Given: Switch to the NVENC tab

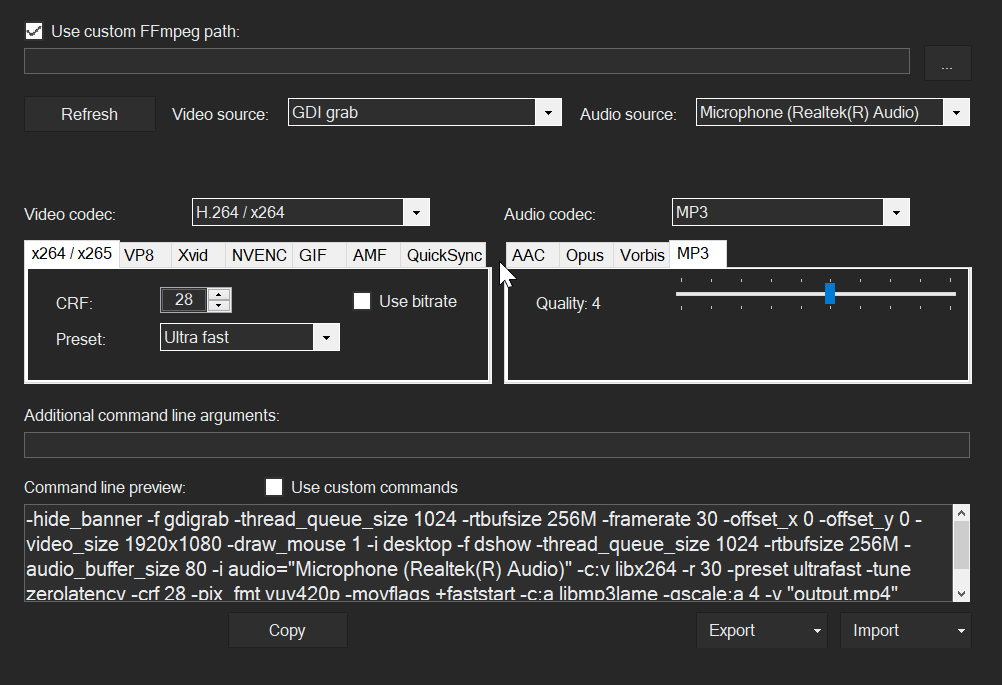Looking at the screenshot, I should (x=259, y=255).
